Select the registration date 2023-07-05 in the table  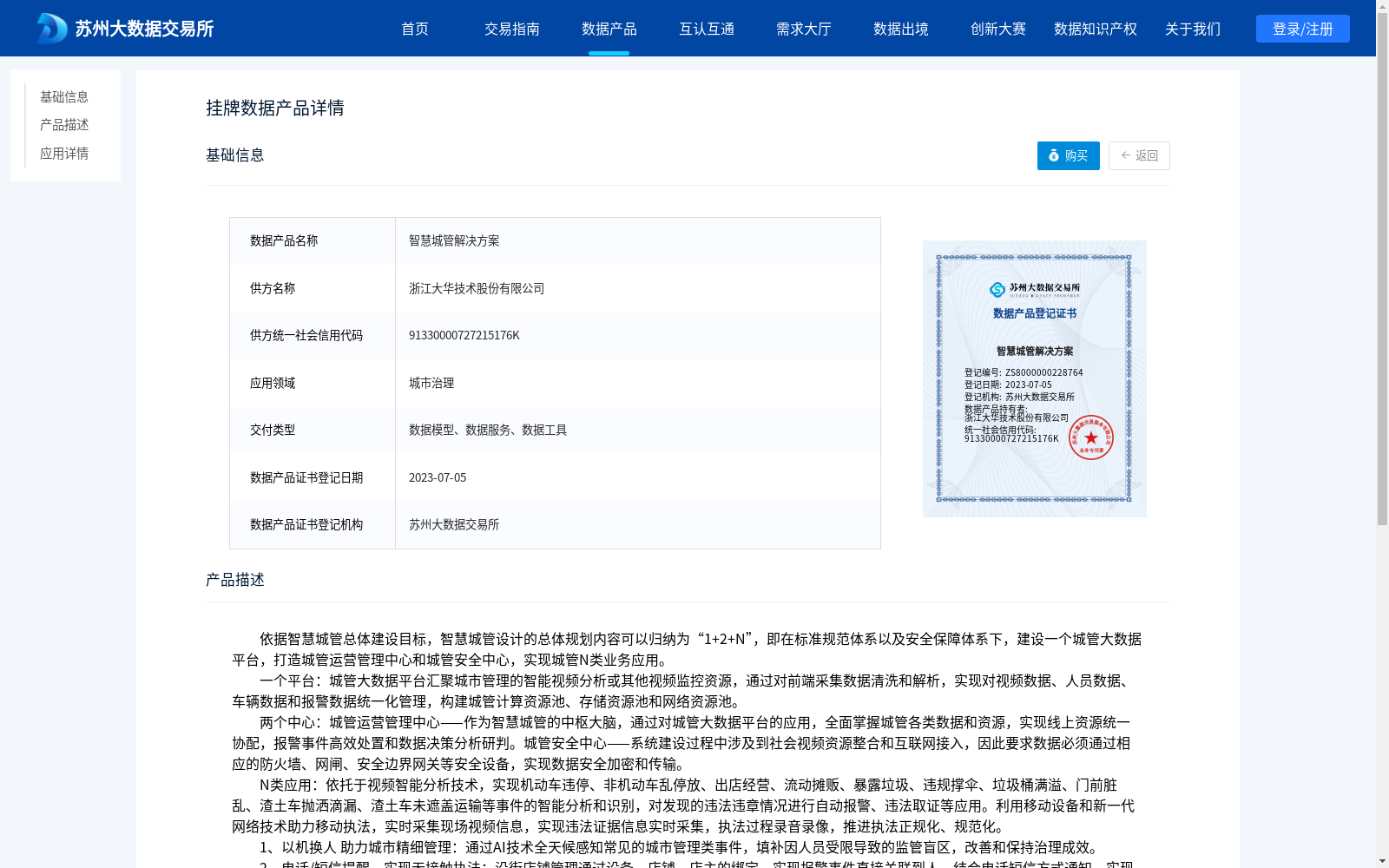[438, 477]
